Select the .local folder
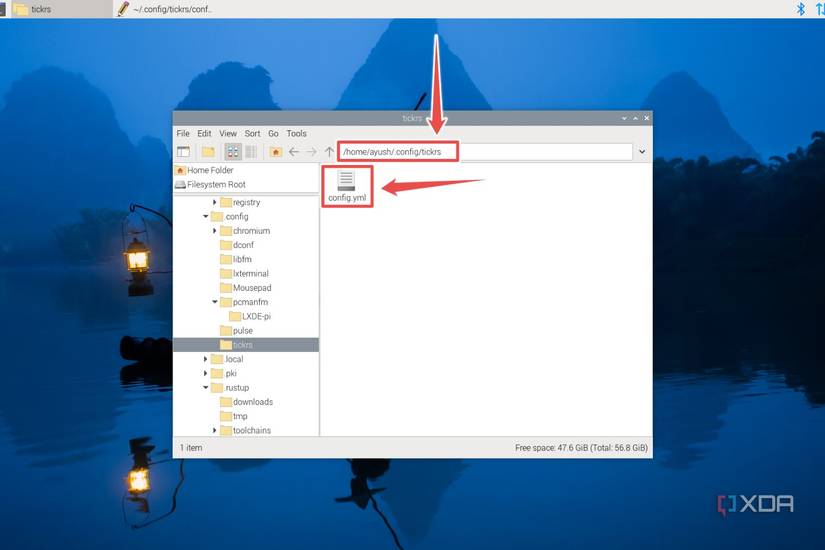Viewport: 825px width, 550px height. [227, 359]
